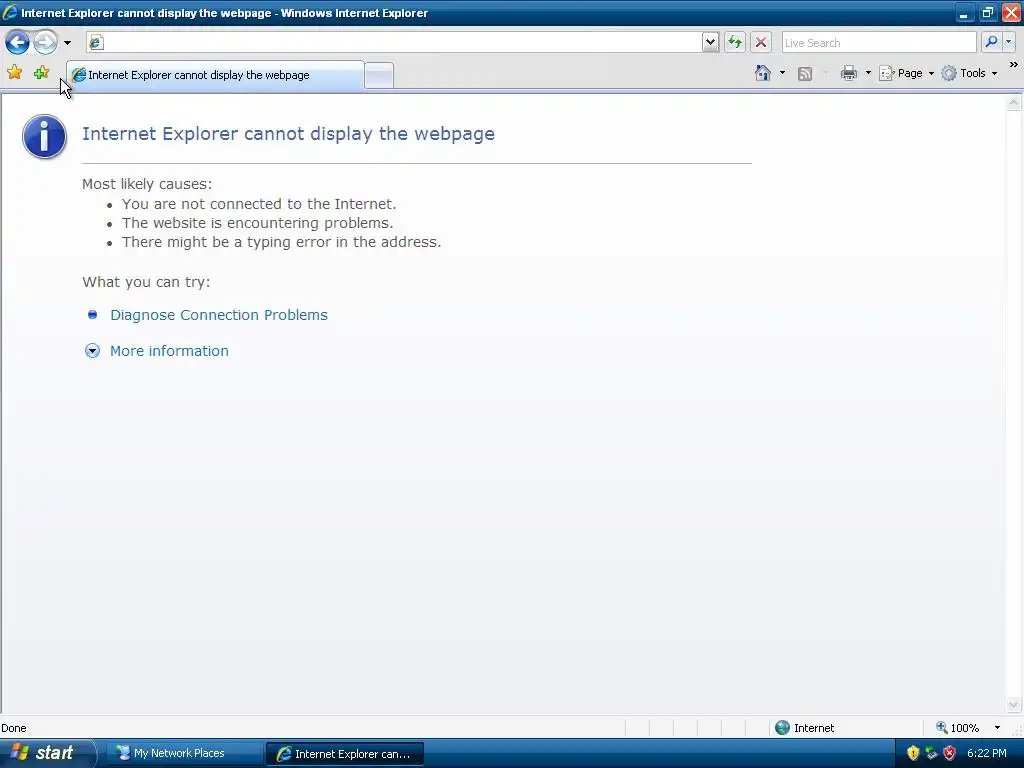The width and height of the screenshot is (1024, 768).
Task: Stop loading with the red X icon
Action: click(761, 42)
